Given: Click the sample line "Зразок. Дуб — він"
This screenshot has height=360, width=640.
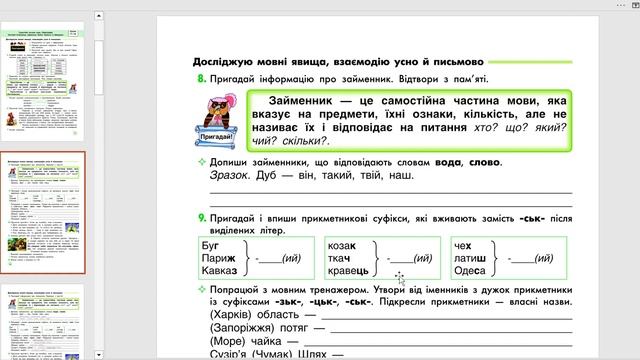Looking at the screenshot, I should coord(312,176).
